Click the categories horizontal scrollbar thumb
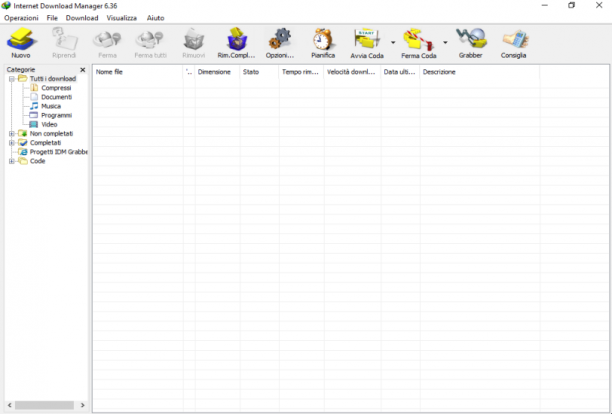 [x=44, y=405]
